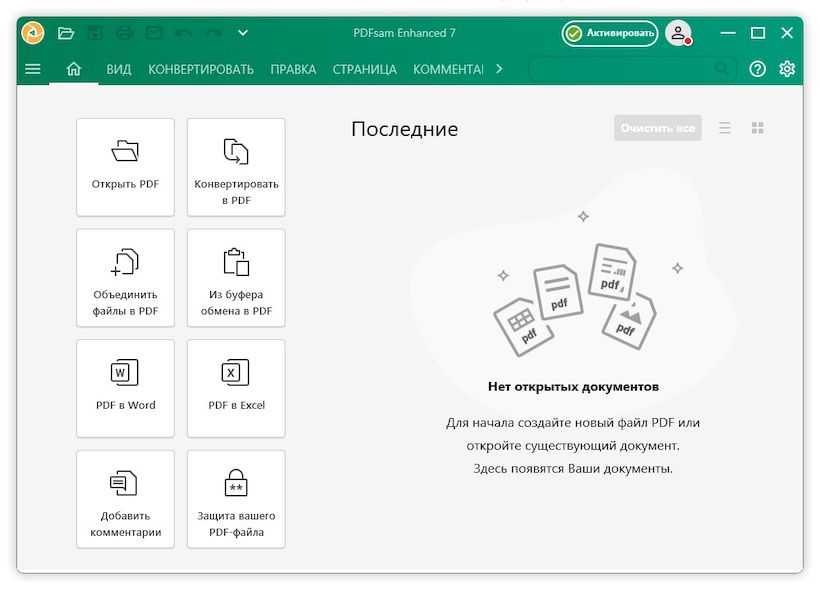Open the PDF в Excel converter
The width and height of the screenshot is (820, 590).
tap(236, 388)
